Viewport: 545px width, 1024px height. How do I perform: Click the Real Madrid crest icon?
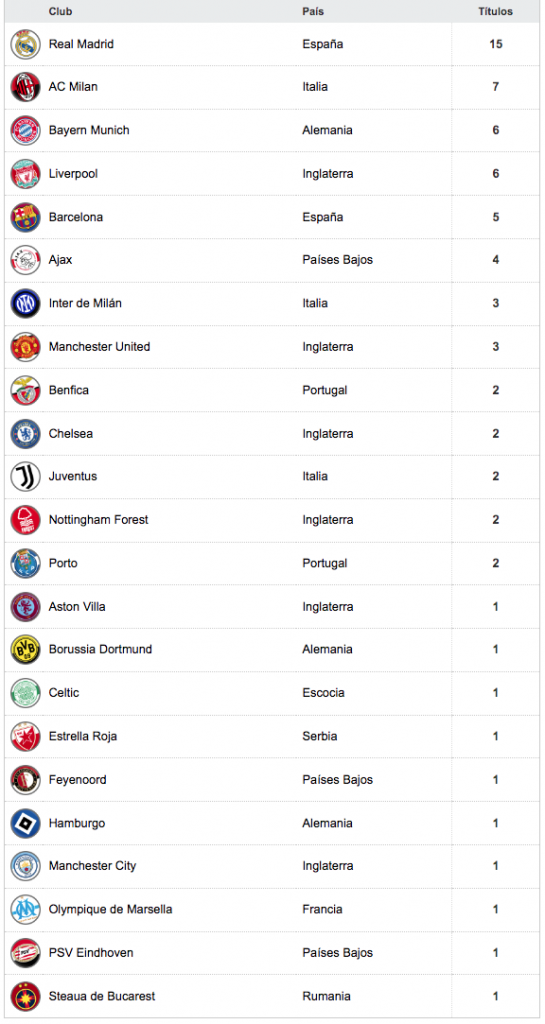pos(25,44)
